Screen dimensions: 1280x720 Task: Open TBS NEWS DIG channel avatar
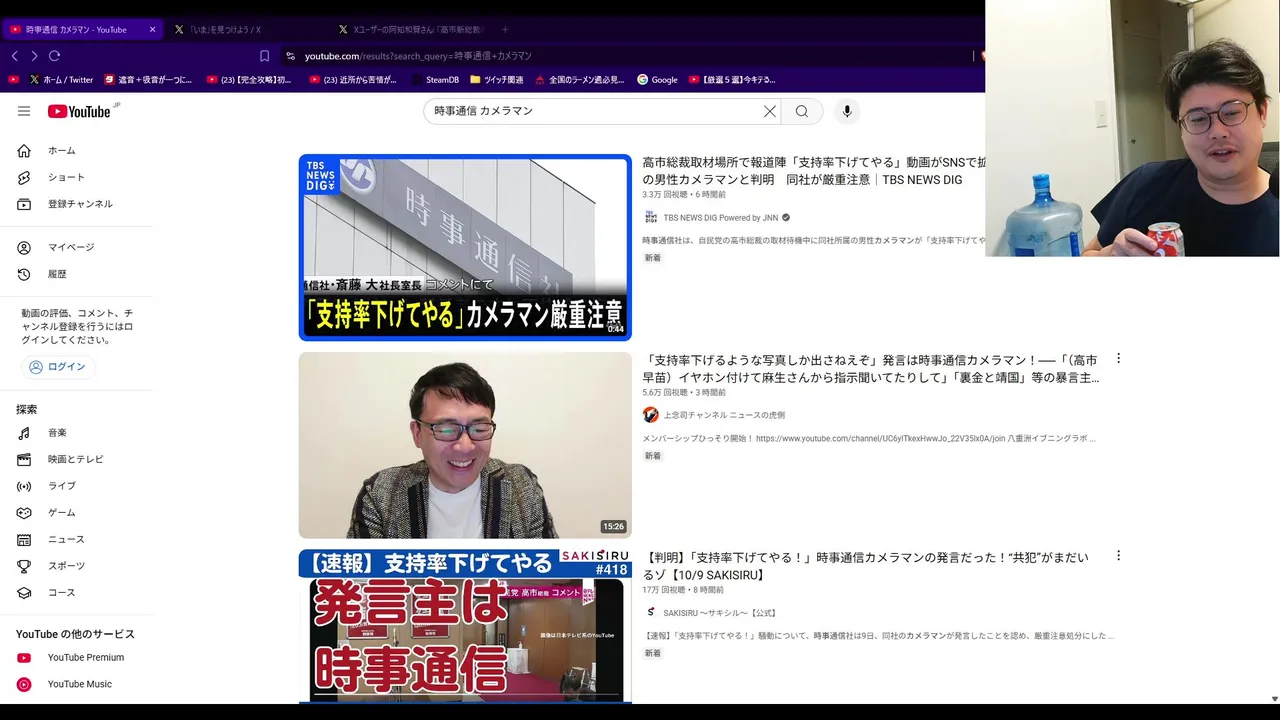coord(651,217)
